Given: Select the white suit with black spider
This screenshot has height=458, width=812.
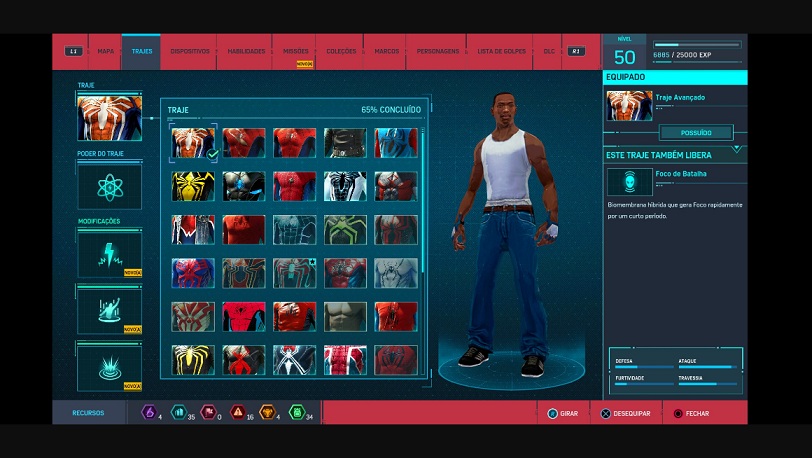Looking at the screenshot, I should click(345, 187).
